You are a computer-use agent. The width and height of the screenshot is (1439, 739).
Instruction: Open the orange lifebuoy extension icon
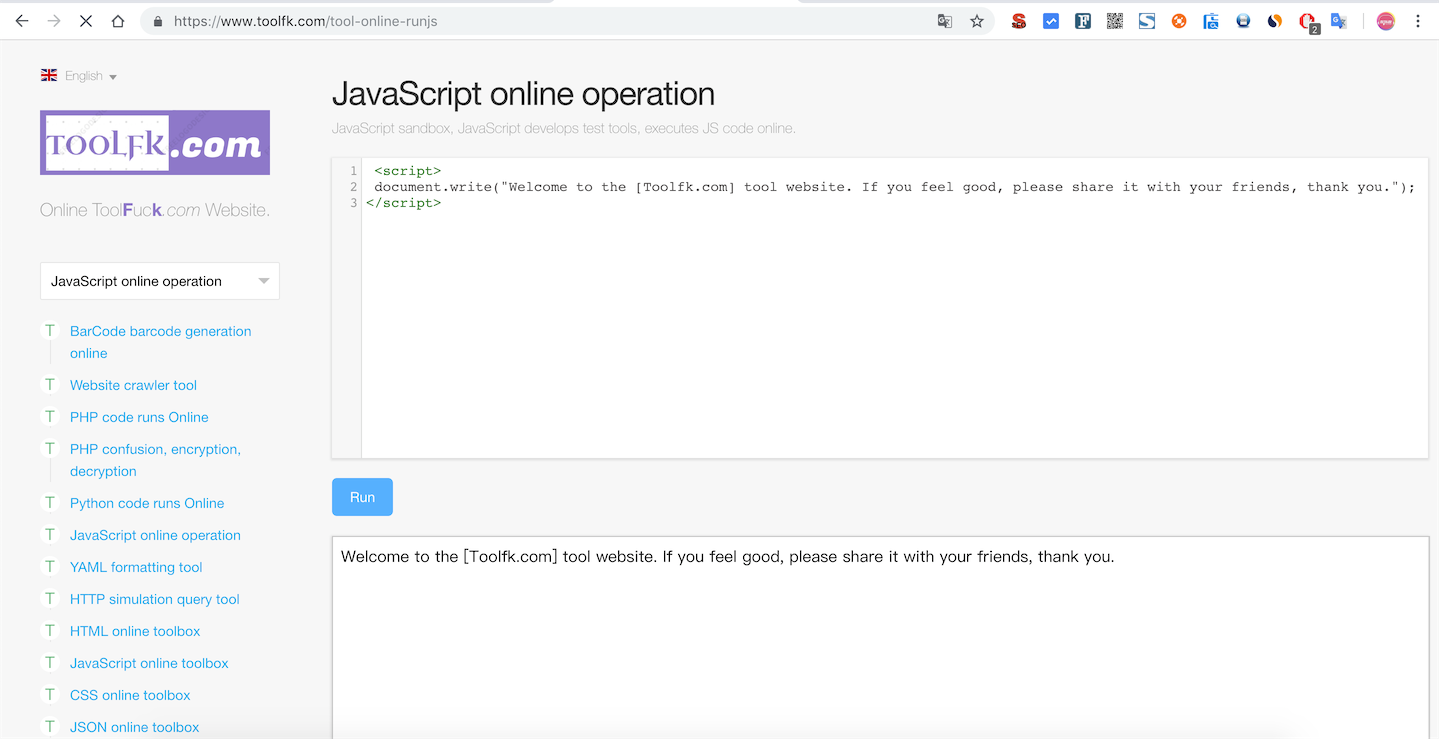(1179, 21)
